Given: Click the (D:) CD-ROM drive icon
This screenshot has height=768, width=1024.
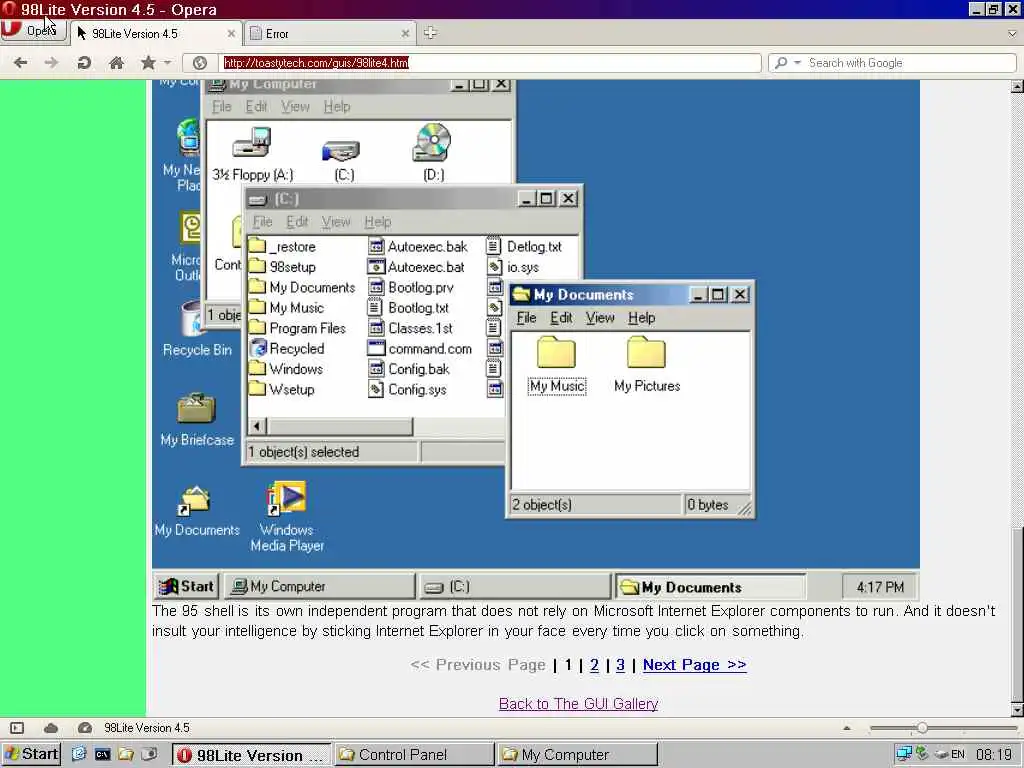Looking at the screenshot, I should point(433,153).
